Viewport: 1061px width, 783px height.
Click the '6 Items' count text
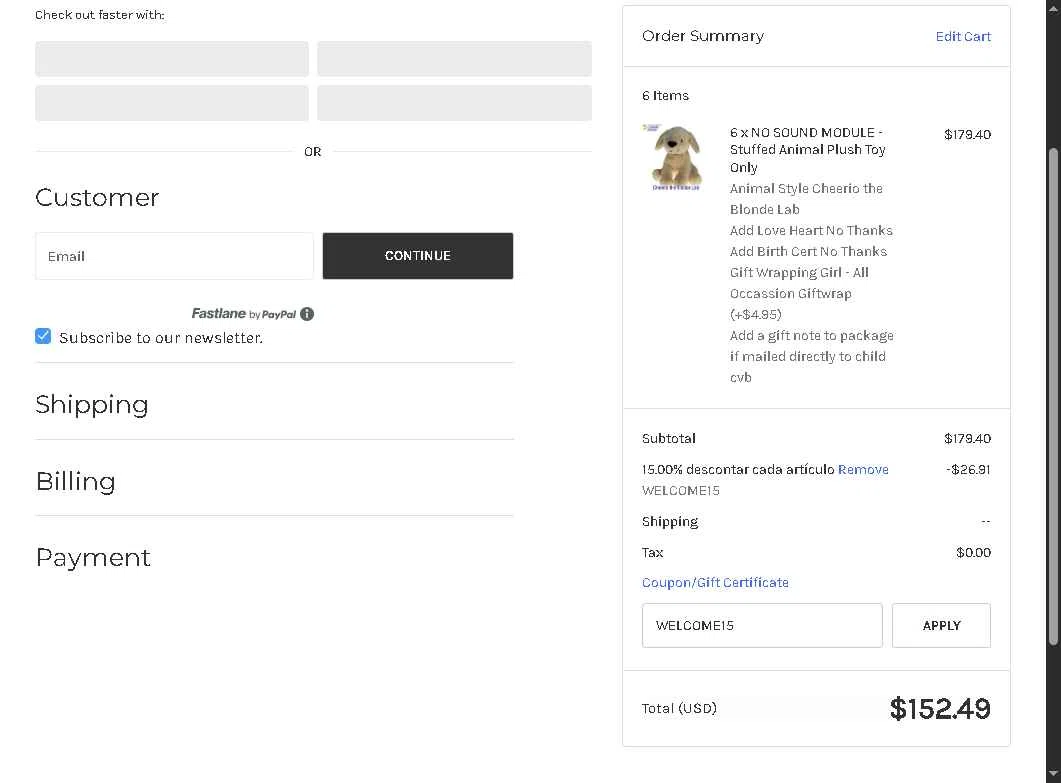(x=665, y=95)
